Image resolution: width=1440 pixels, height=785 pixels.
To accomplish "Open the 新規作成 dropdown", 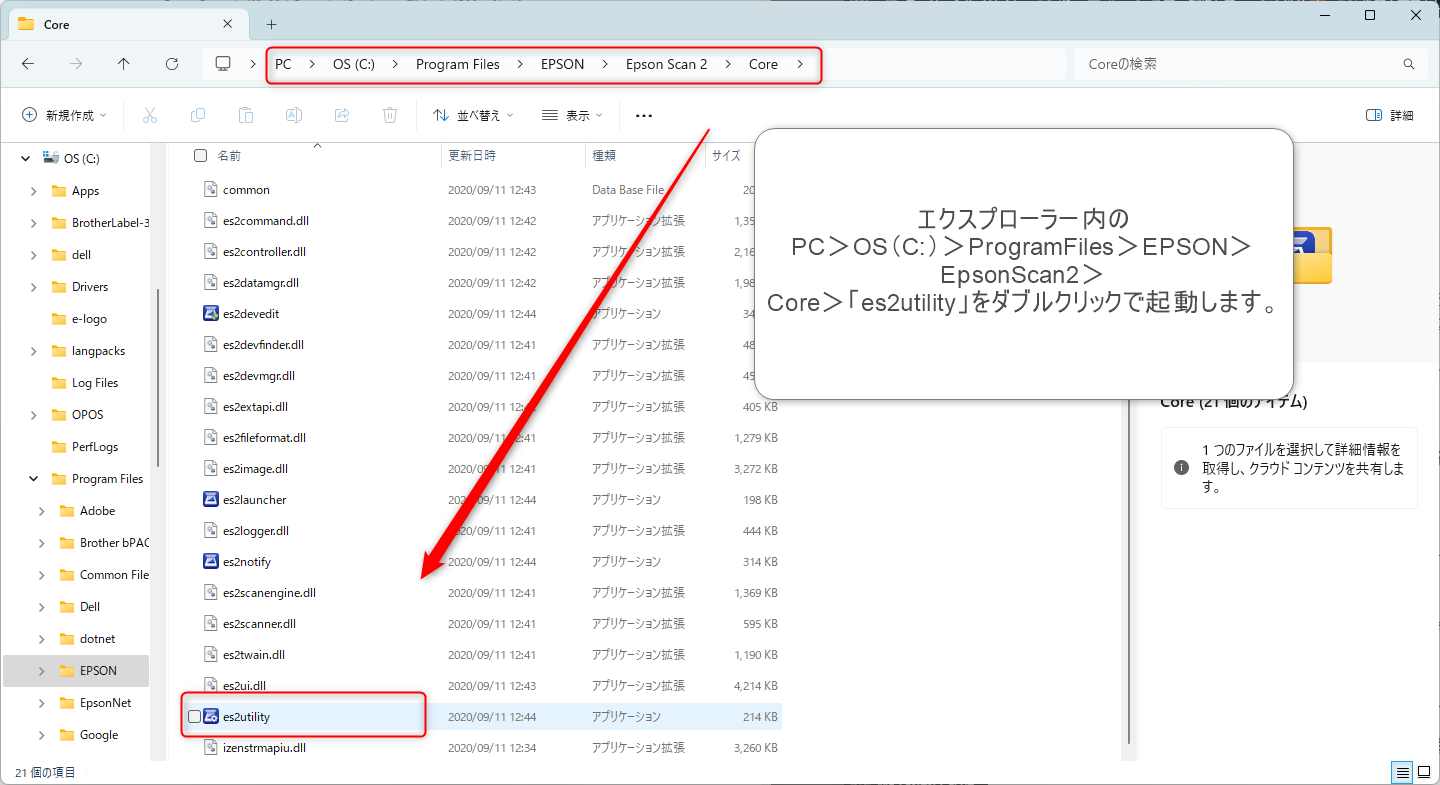I will [64, 115].
